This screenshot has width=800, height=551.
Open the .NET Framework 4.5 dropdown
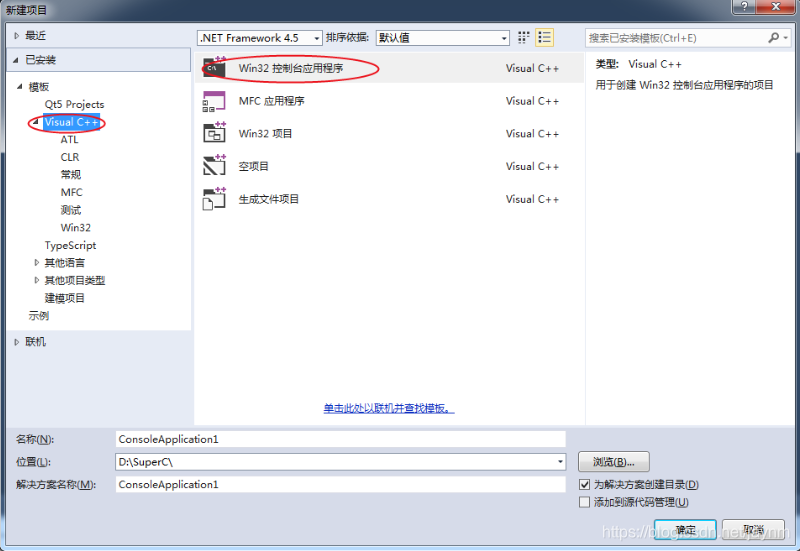260,38
